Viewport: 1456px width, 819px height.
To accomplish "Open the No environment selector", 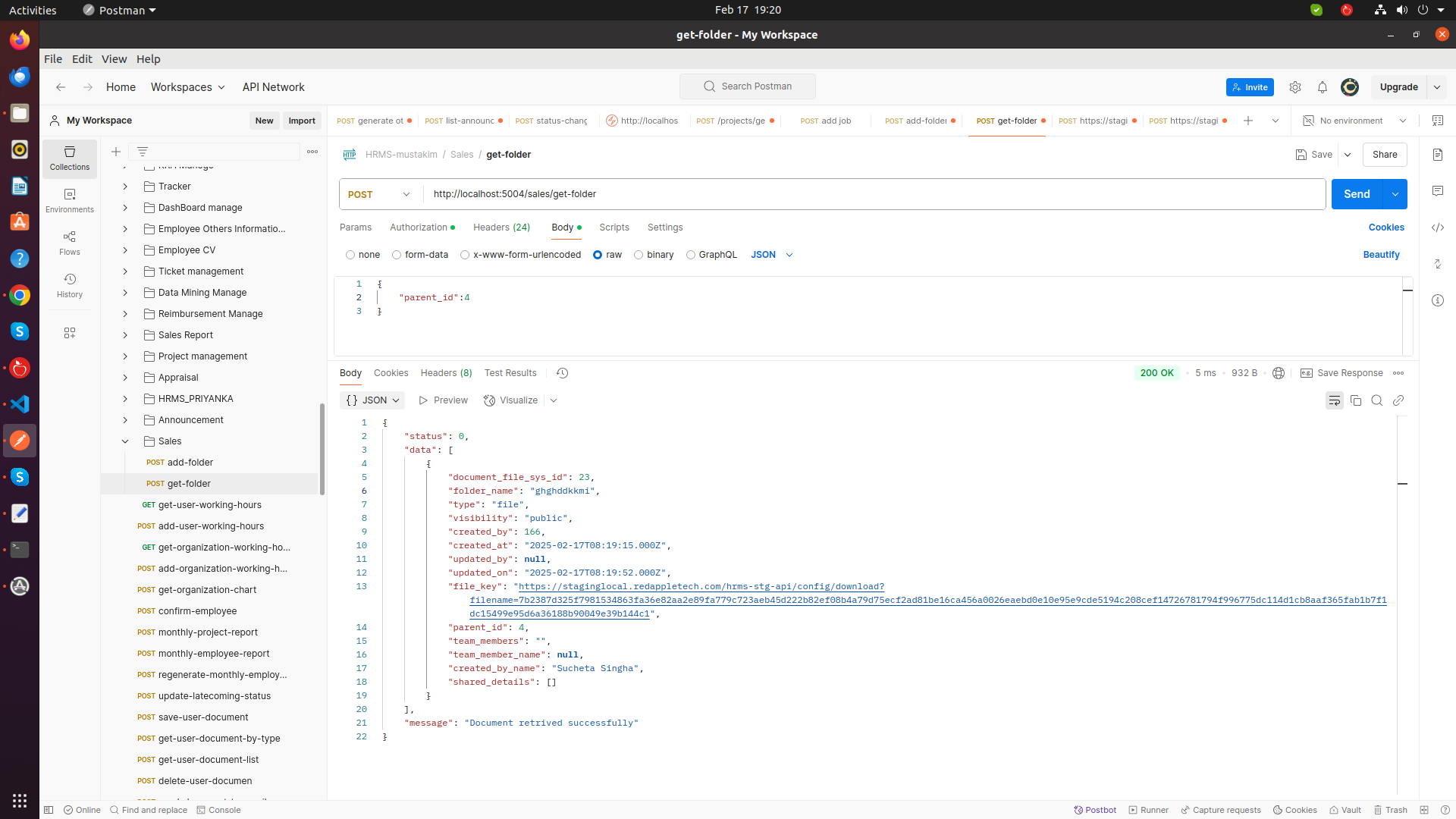I will tap(1354, 121).
